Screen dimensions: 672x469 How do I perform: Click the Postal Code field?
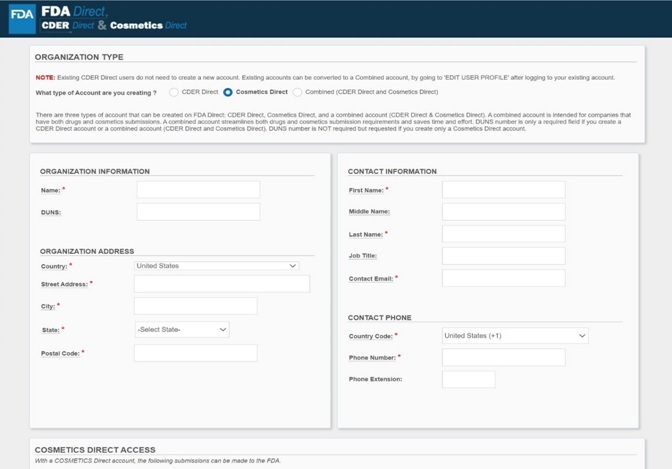coord(195,353)
